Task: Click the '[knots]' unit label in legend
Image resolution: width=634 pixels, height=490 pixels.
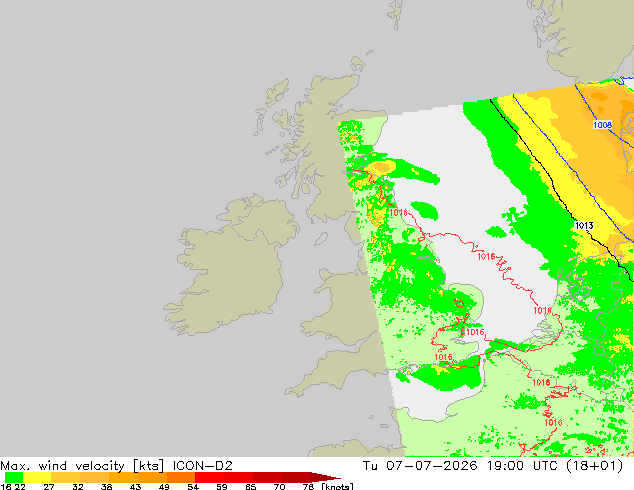Action: [338, 486]
